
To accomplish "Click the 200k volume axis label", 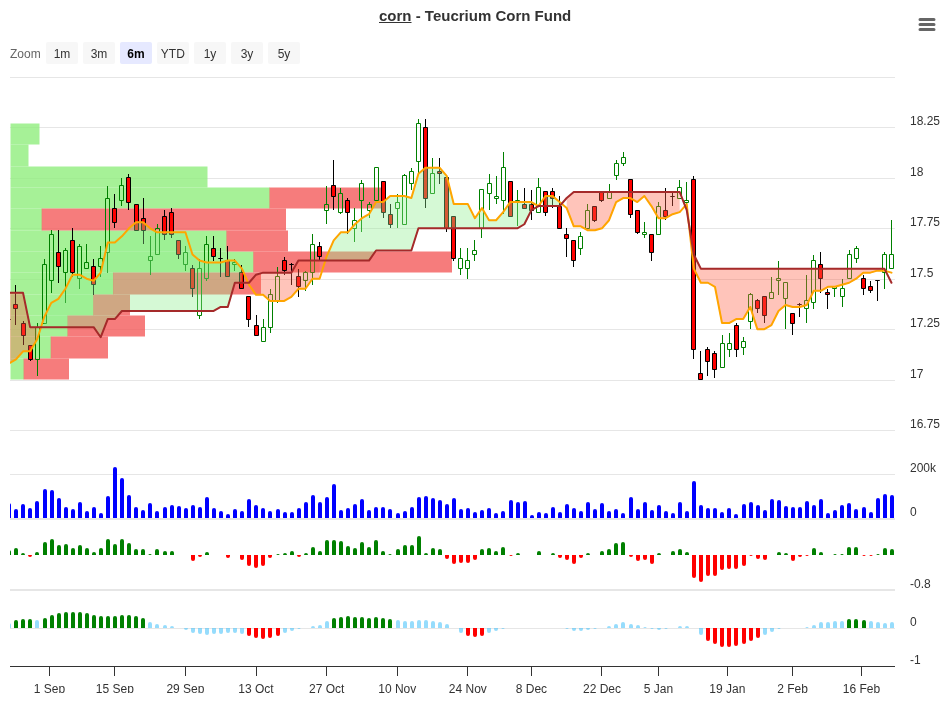I will 923,468.
